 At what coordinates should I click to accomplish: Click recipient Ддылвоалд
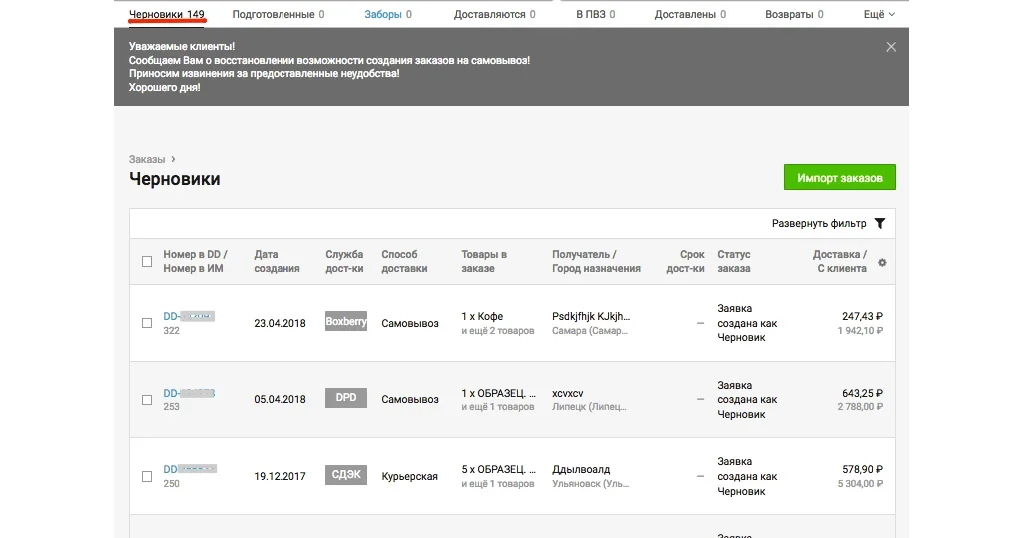coord(581,469)
